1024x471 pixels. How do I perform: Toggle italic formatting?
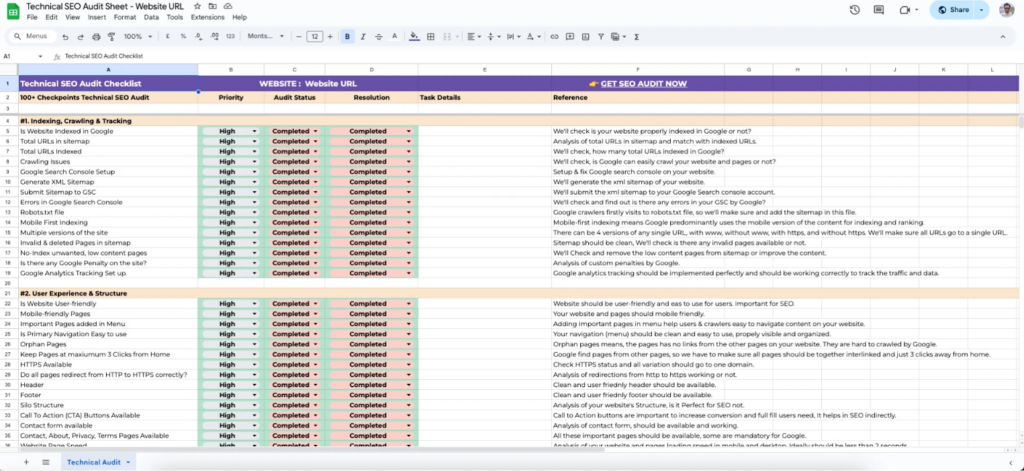click(x=363, y=36)
